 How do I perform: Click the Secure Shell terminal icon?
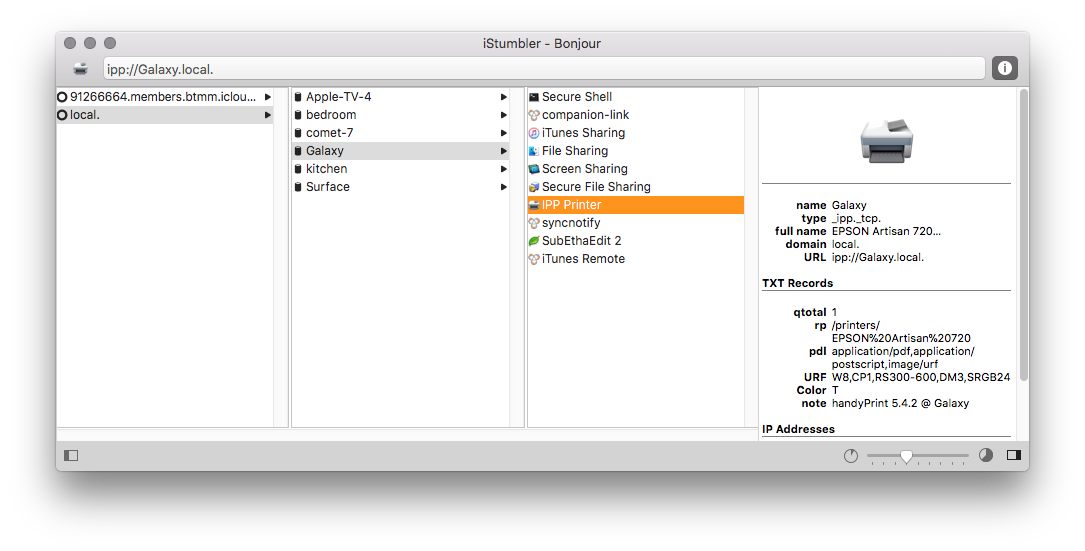[x=534, y=97]
